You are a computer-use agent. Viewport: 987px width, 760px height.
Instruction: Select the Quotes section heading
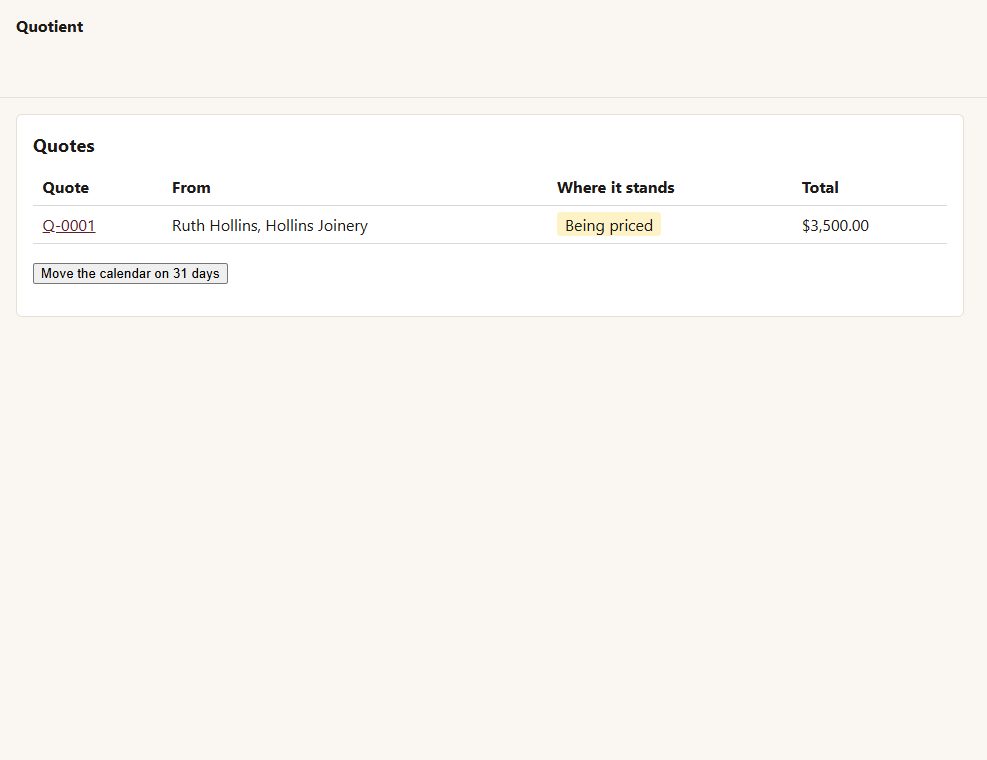[x=64, y=145]
